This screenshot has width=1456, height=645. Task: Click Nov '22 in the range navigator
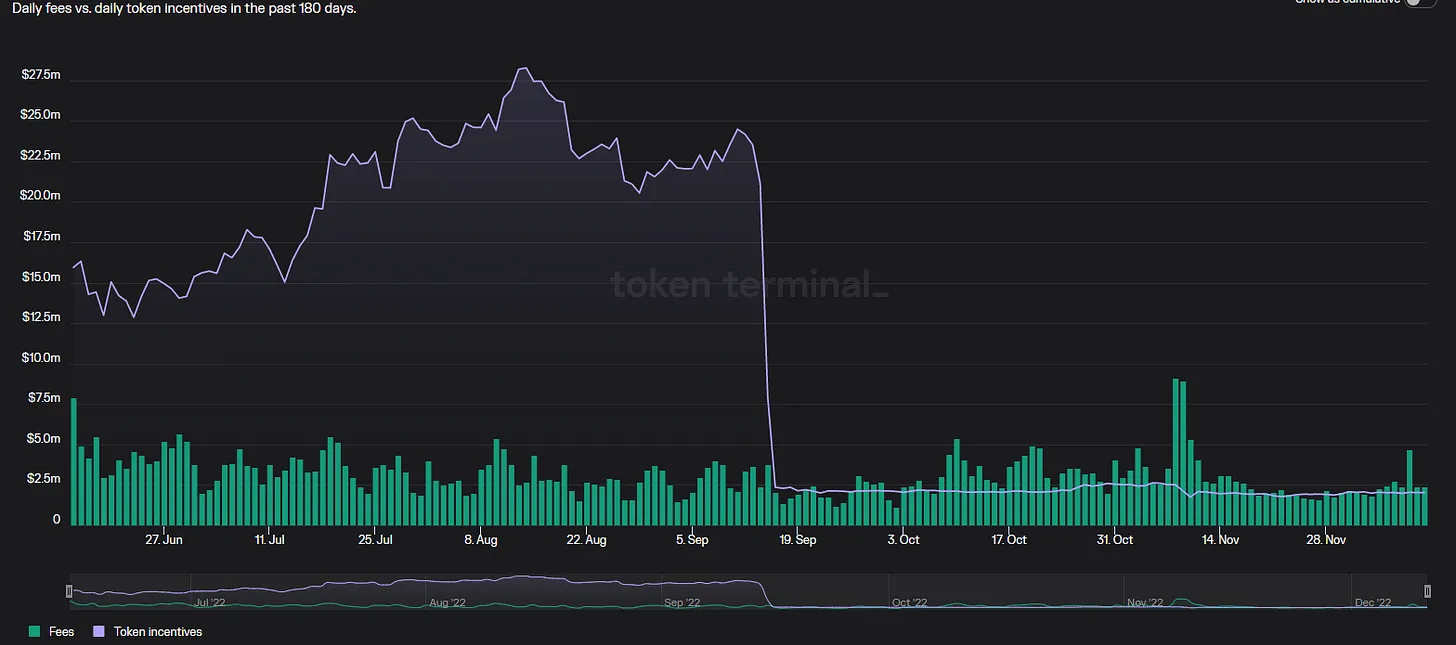[1146, 603]
